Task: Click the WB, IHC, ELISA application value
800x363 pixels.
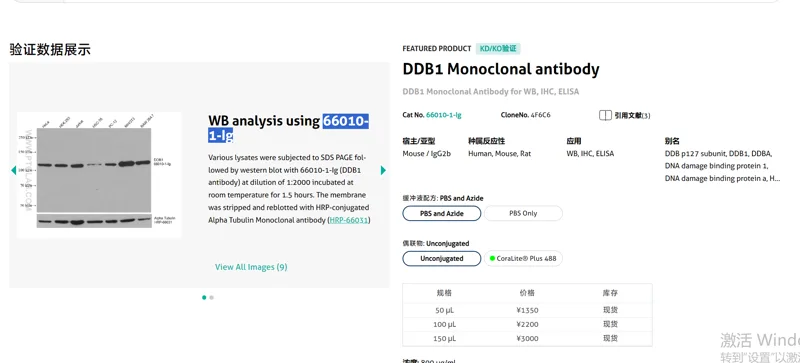Action: (x=590, y=153)
